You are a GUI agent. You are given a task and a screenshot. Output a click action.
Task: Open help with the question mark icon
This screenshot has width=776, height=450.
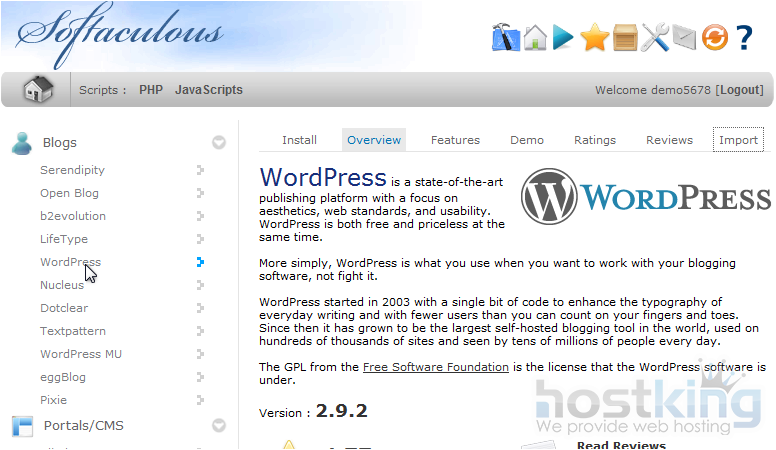744,38
